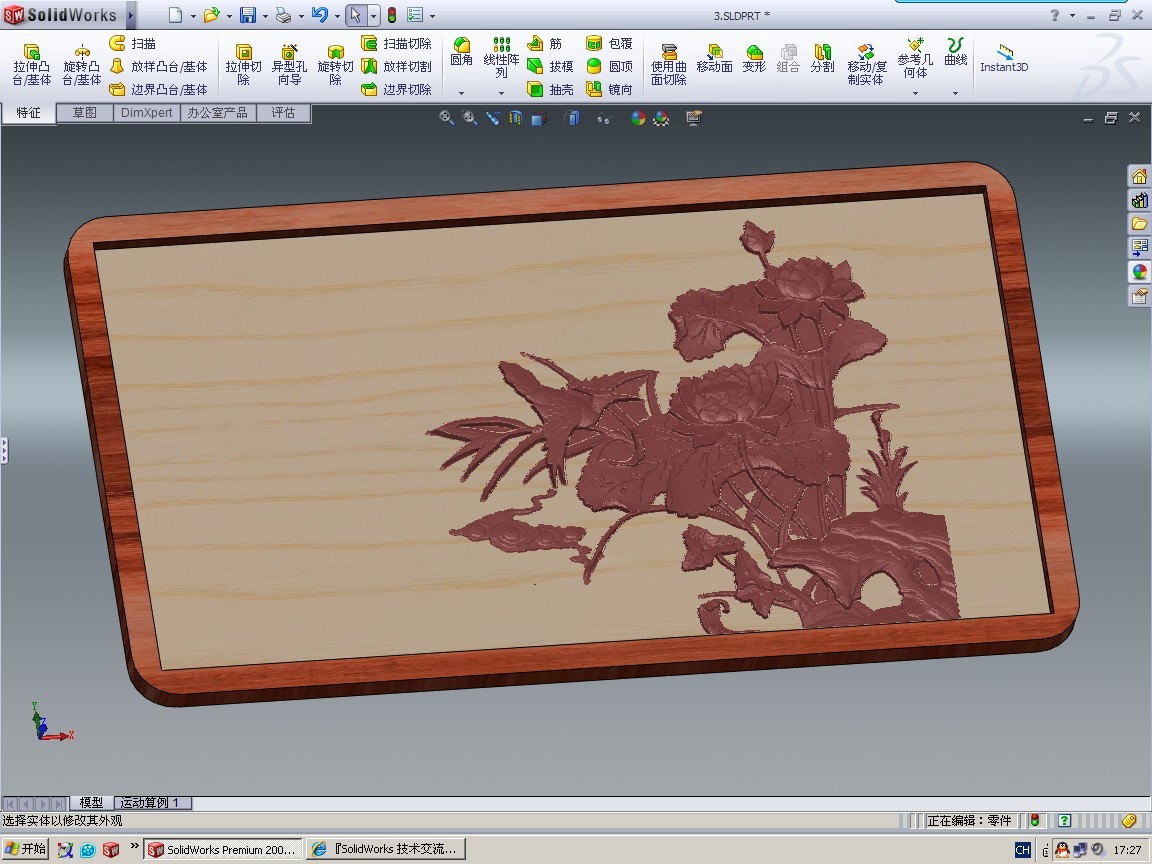
Task: Expand the Options dropdown arrow
Action: coord(432,16)
